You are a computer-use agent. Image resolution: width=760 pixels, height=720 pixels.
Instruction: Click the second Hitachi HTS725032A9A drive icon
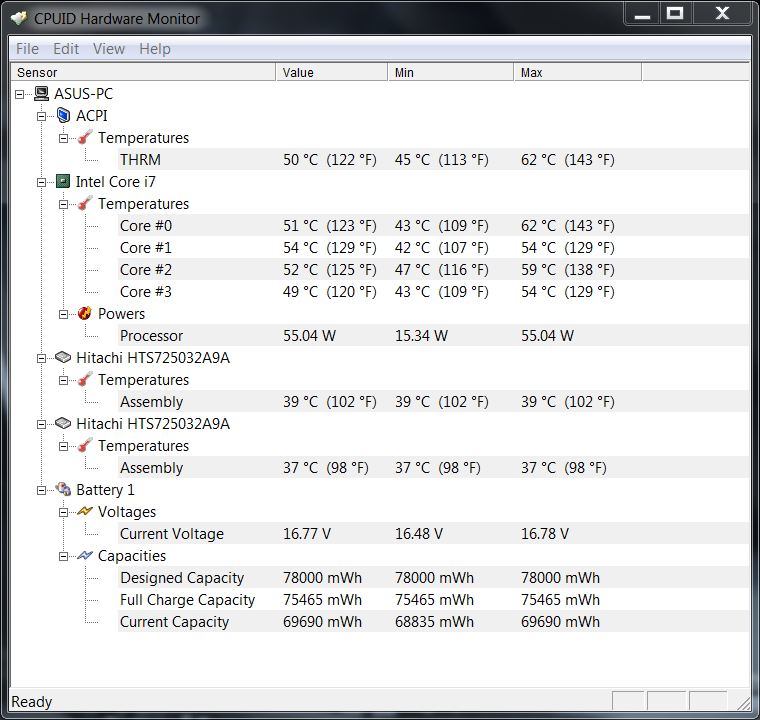(x=63, y=423)
